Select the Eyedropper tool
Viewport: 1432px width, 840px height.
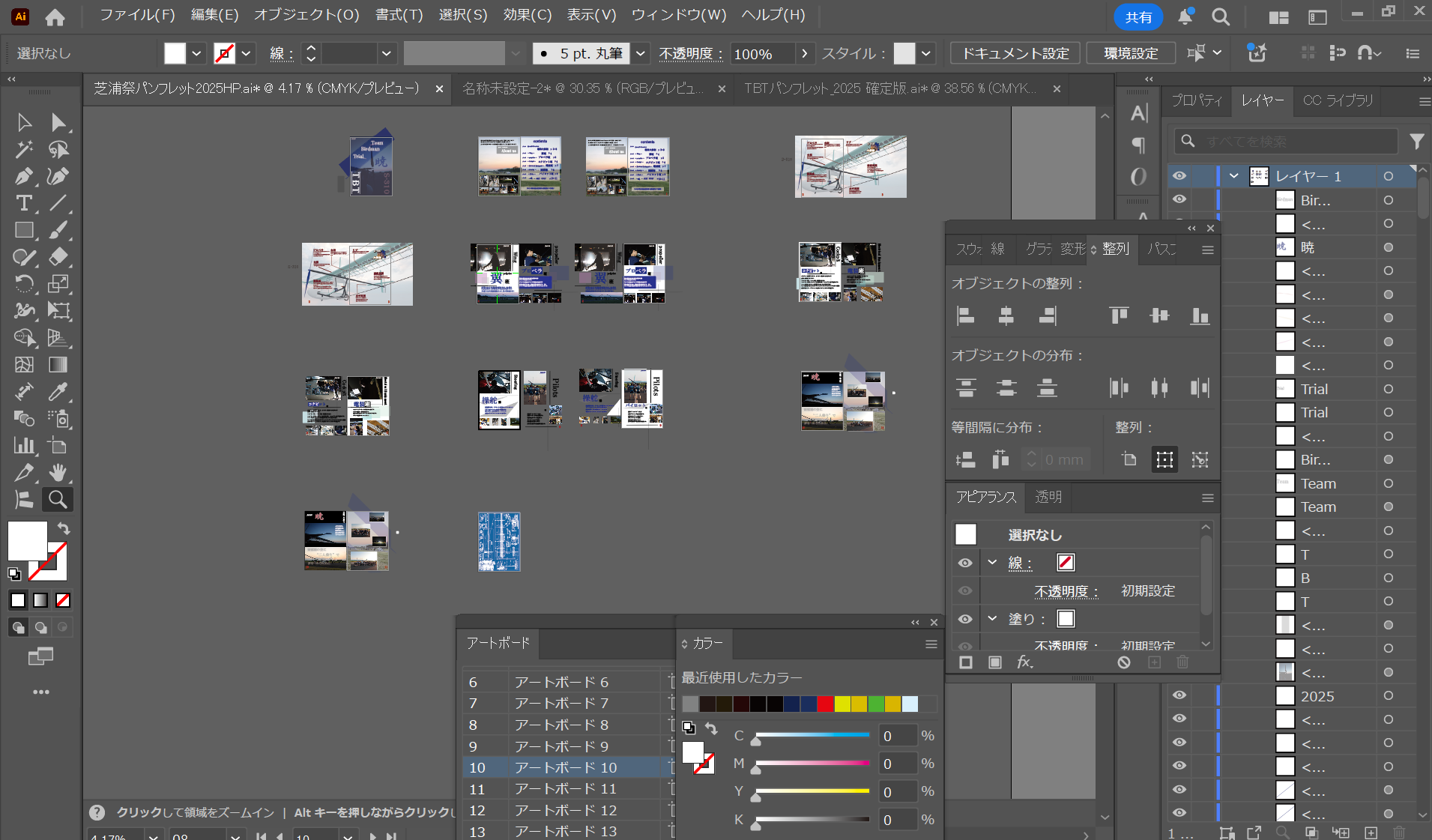[x=58, y=391]
